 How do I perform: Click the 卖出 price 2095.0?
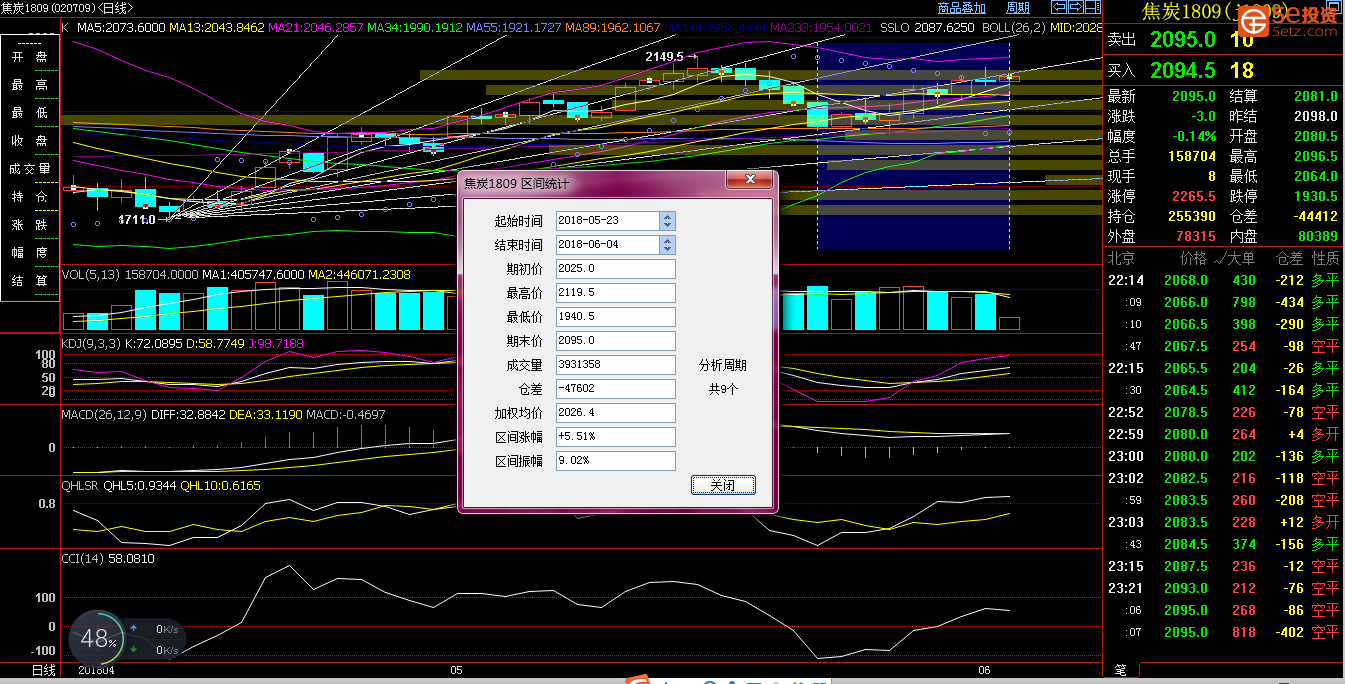(1183, 40)
